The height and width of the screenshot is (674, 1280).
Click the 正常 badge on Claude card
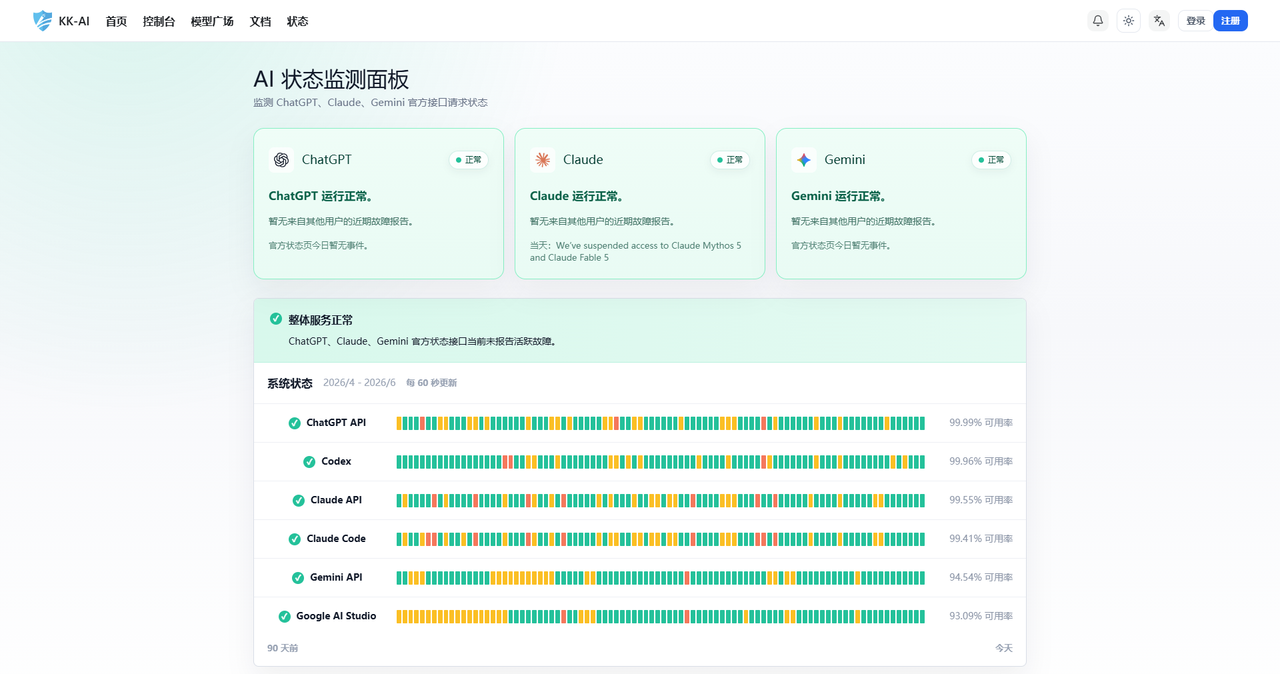[x=730, y=160]
